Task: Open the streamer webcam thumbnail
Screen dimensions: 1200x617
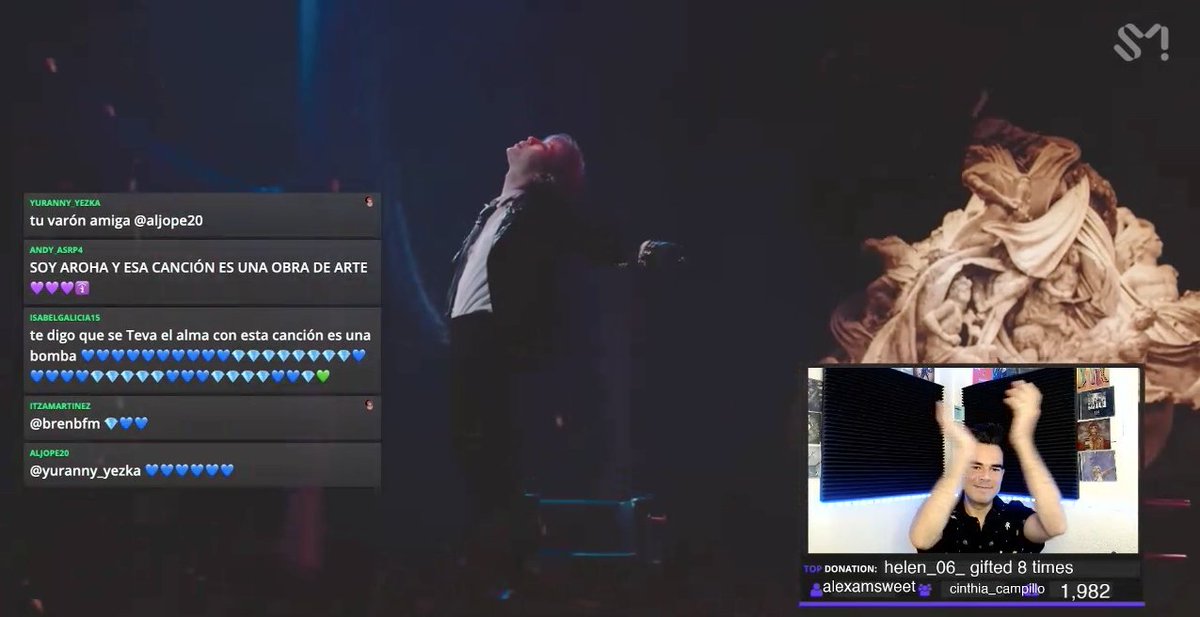Action: [973, 460]
